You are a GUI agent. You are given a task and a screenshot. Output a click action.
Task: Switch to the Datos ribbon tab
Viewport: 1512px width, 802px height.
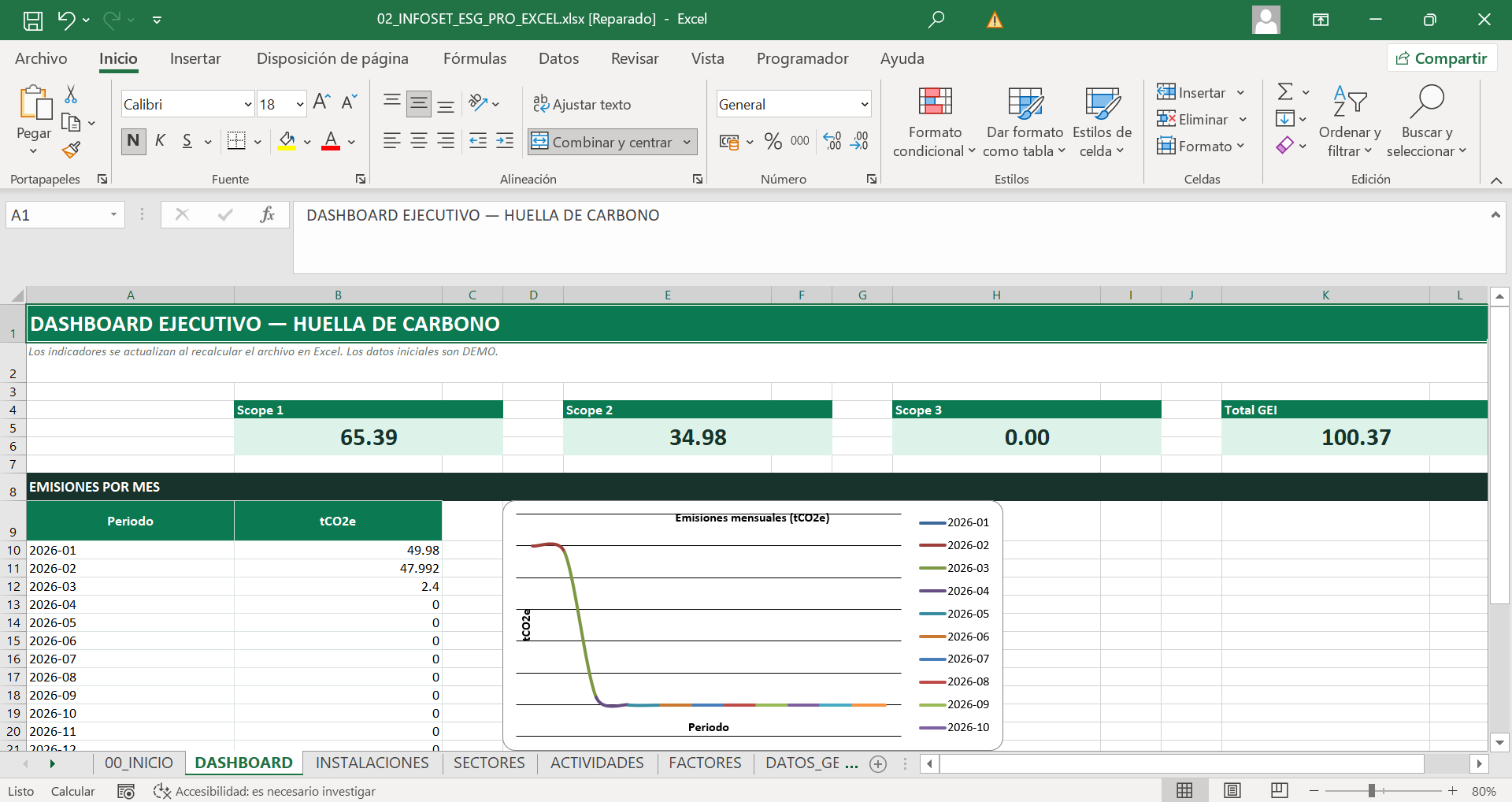click(558, 58)
